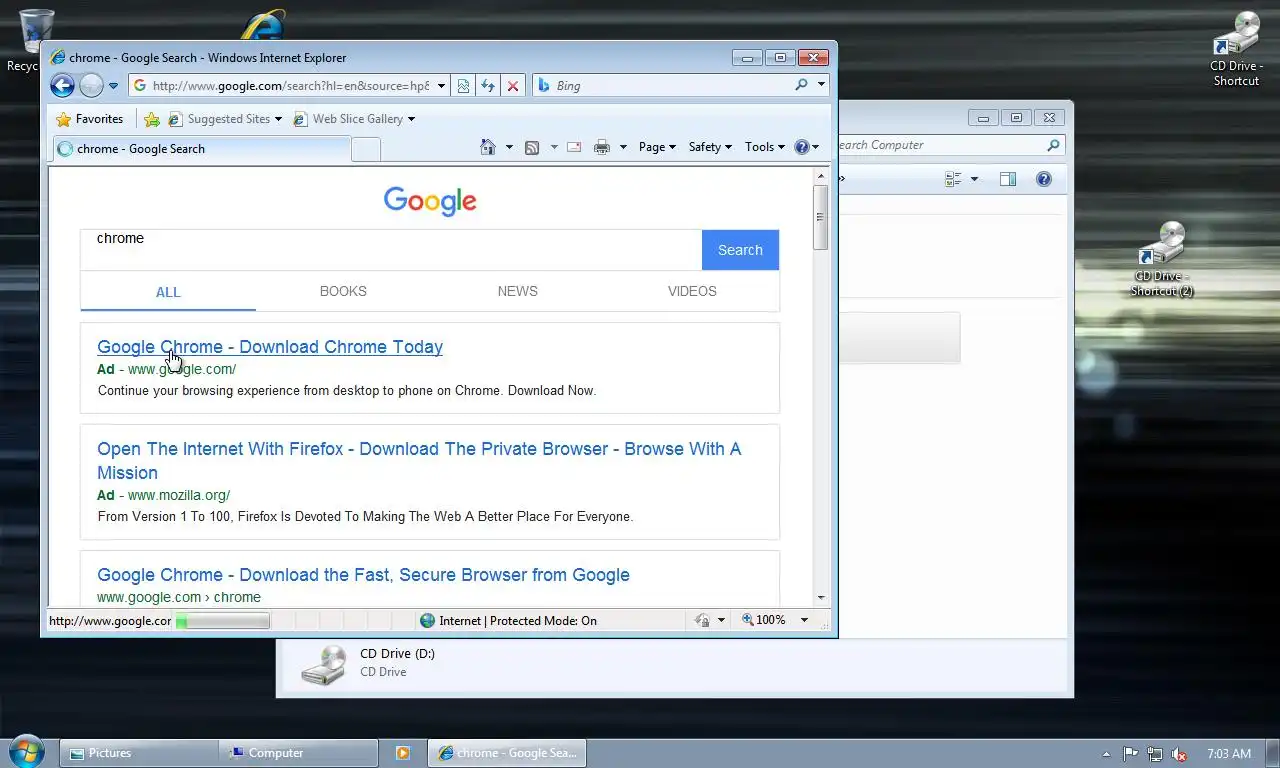
Task: Open Google Chrome - Download Chrome Today link
Action: (270, 347)
